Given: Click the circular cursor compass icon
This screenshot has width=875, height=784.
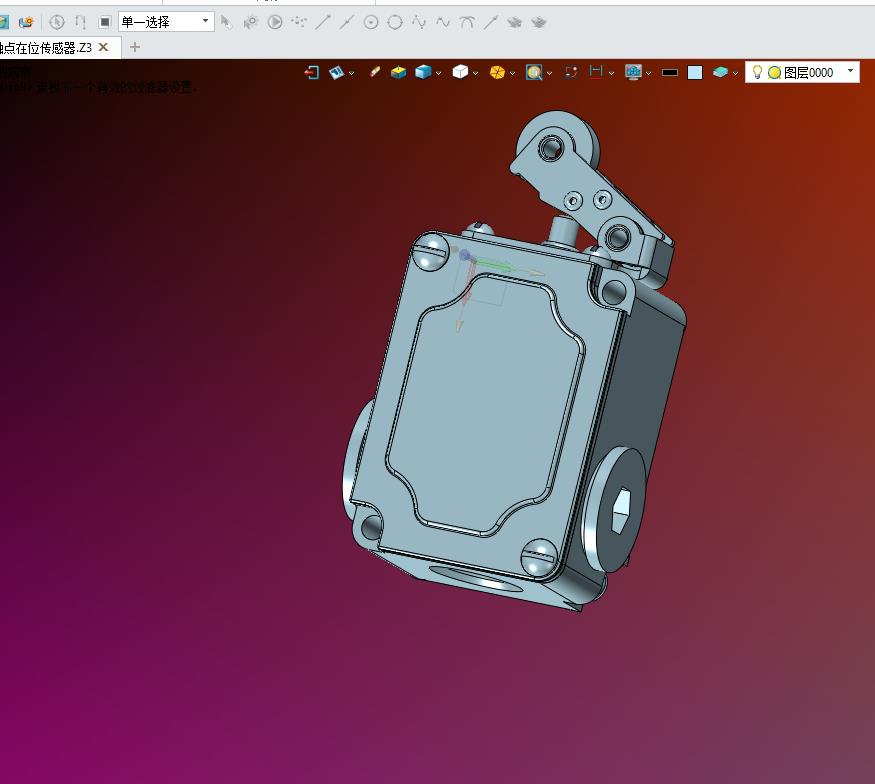Looking at the screenshot, I should (56, 22).
